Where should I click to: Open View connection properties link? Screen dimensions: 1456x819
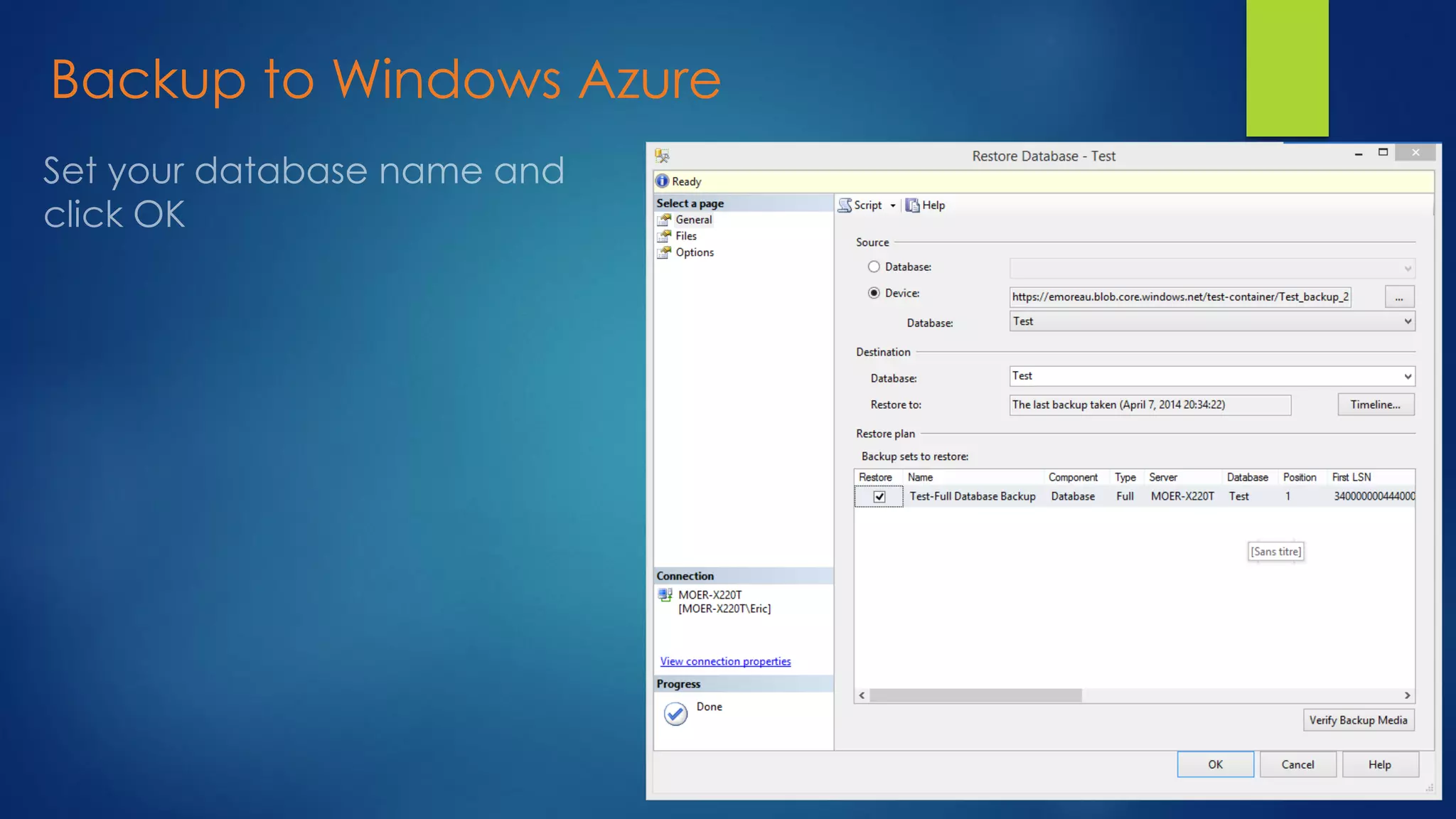pyautogui.click(x=725, y=661)
